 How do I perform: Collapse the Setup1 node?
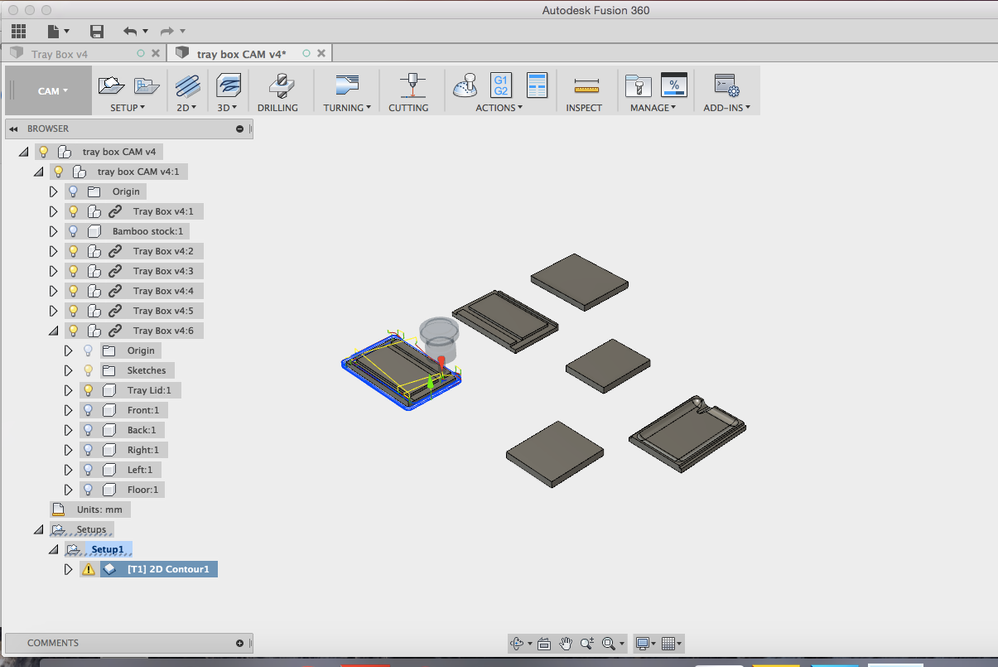[x=53, y=549]
